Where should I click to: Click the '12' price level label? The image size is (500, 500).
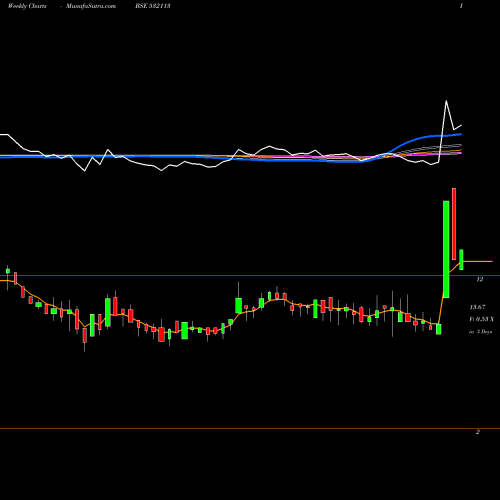(479, 279)
